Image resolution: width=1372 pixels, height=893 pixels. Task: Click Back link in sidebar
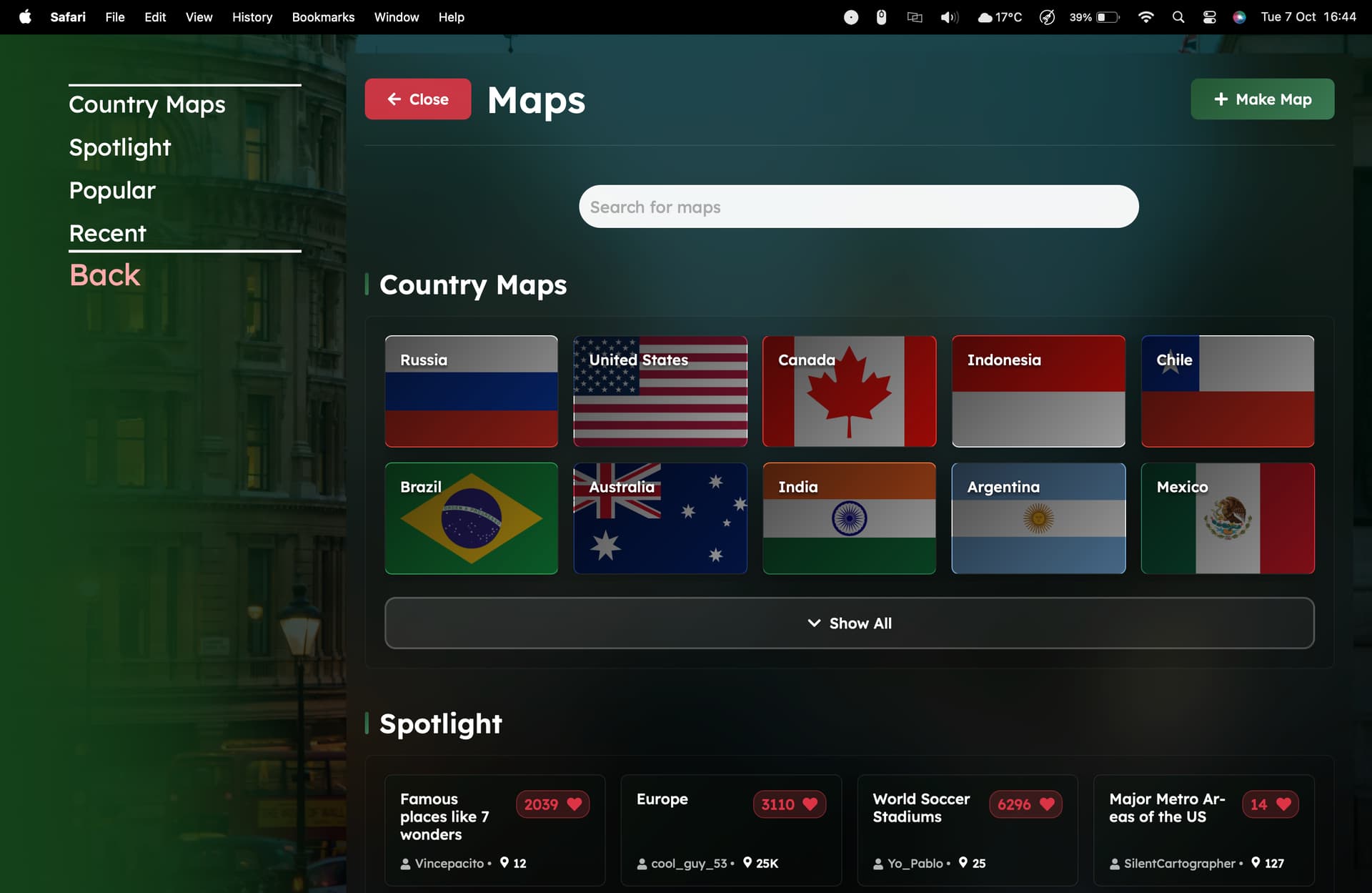105,275
